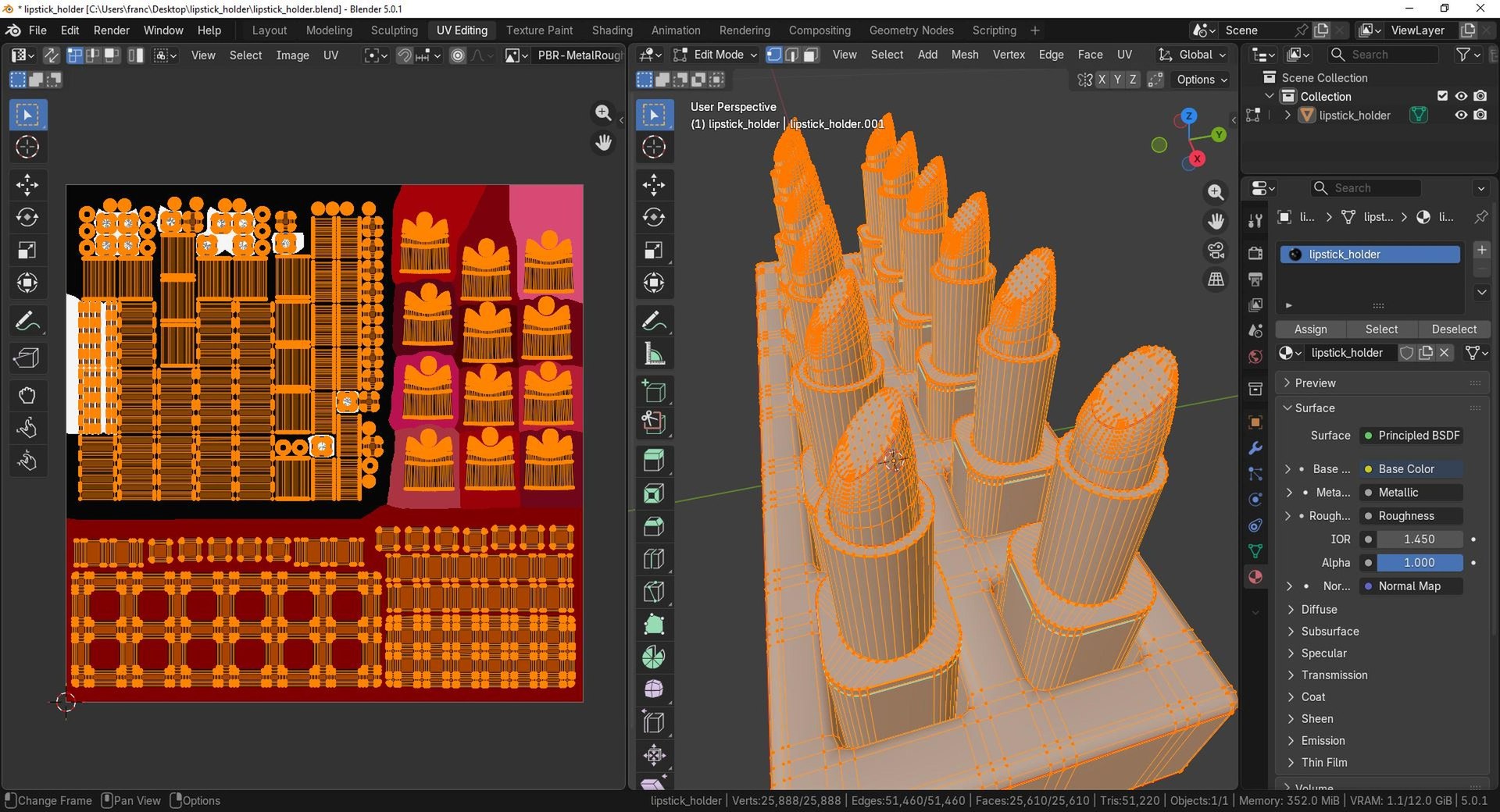Select the Inset Faces tool
This screenshot has width=1500, height=812.
654,493
